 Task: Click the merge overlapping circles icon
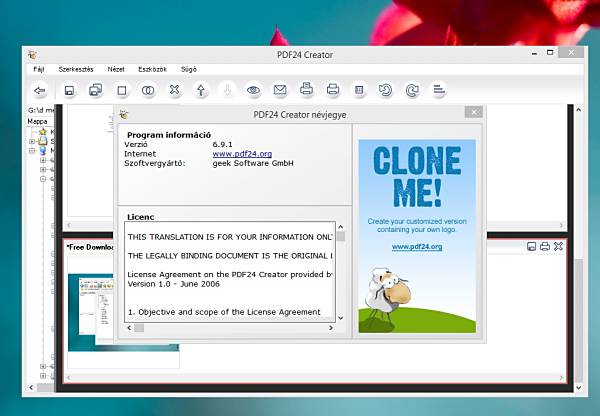pyautogui.click(x=148, y=91)
